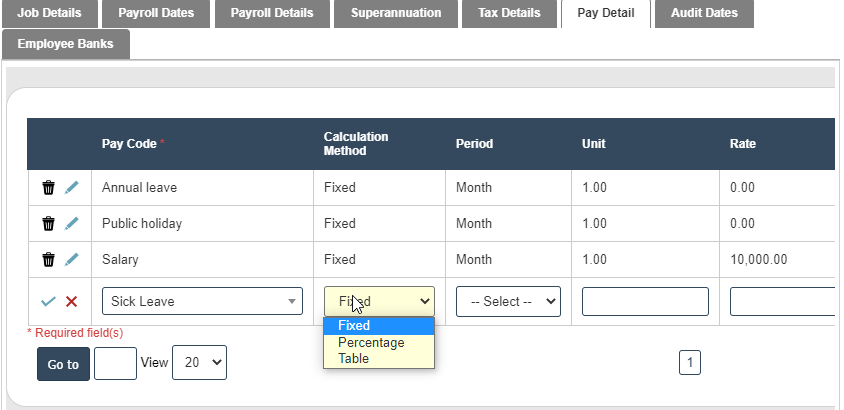Cancel new row with red X

71,301
